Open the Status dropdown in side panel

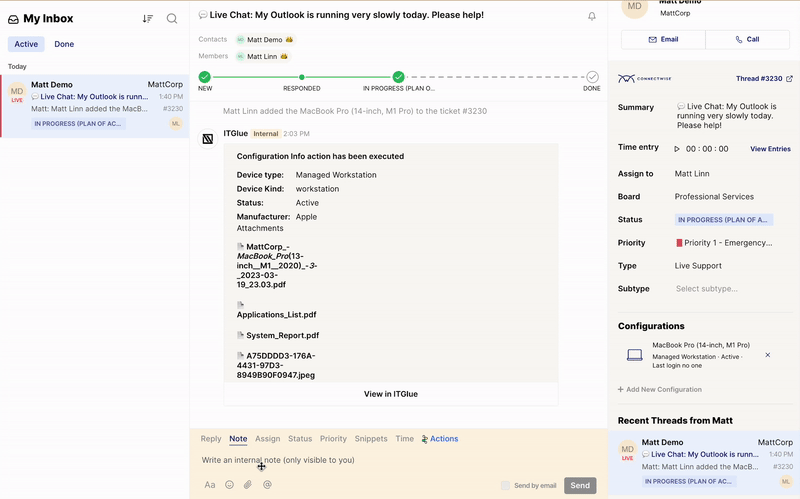723,220
